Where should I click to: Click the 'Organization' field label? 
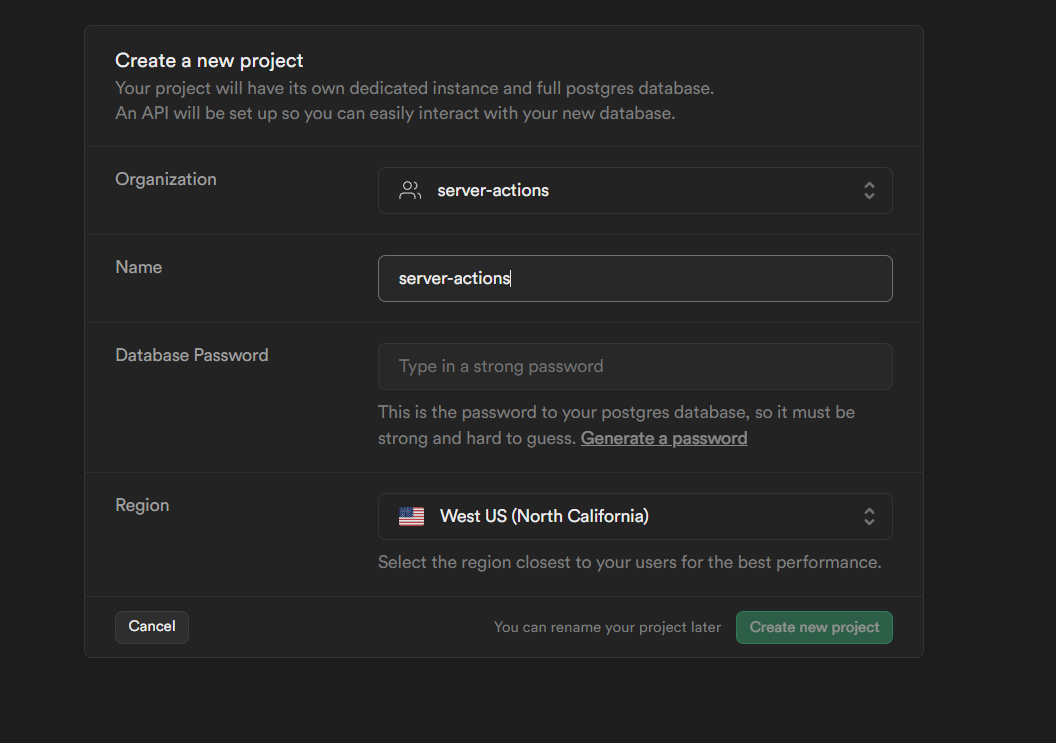point(166,179)
